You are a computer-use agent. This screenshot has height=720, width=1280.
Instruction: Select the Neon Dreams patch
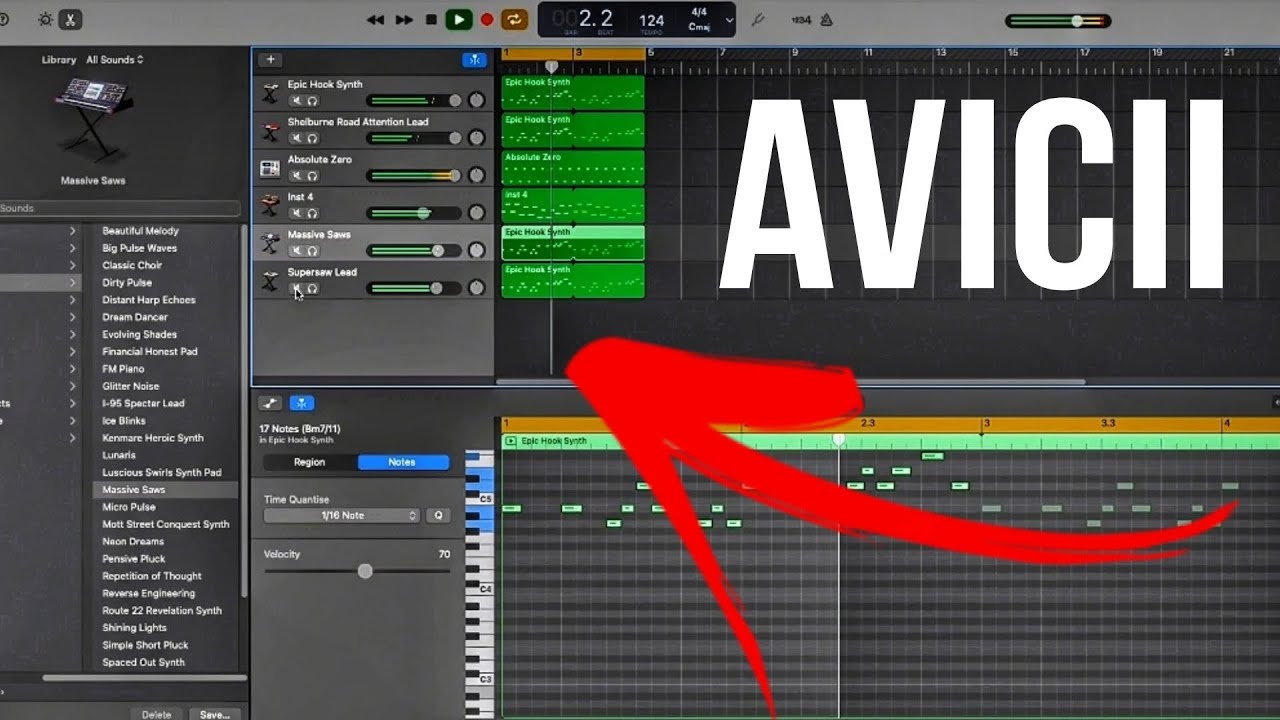click(132, 542)
